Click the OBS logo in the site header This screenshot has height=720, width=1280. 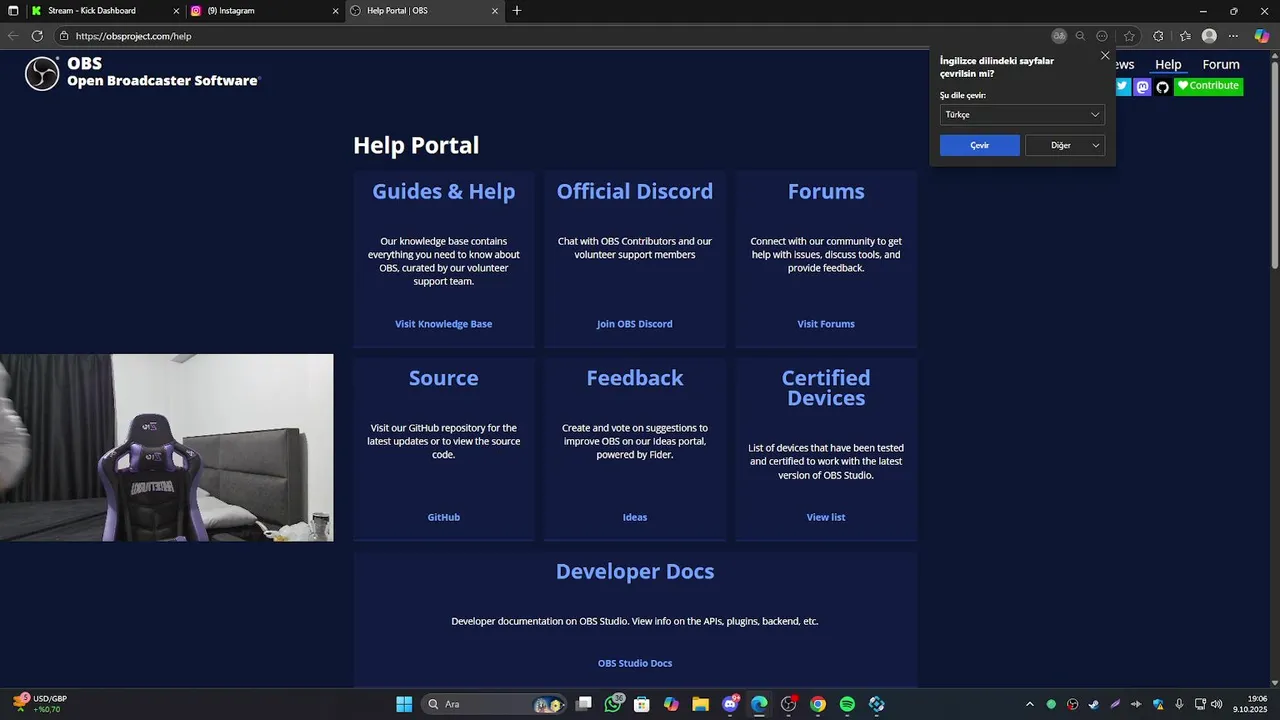coord(42,73)
